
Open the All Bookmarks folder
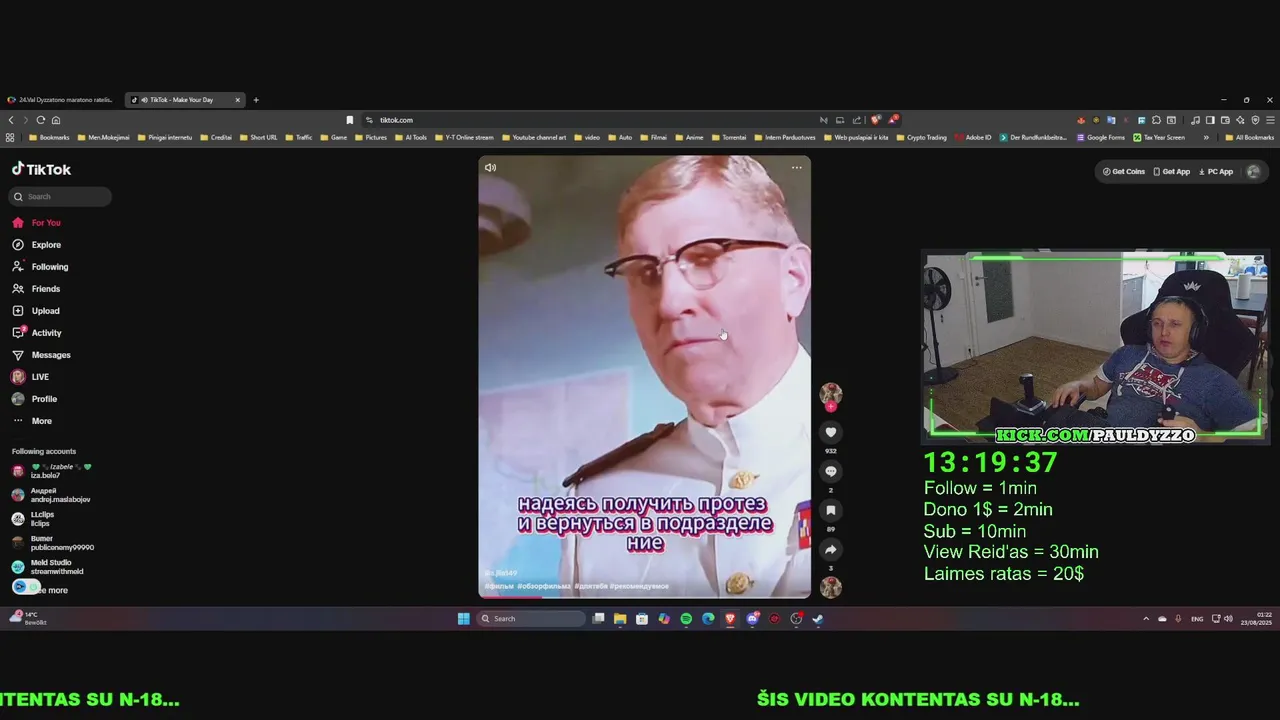pos(1250,138)
